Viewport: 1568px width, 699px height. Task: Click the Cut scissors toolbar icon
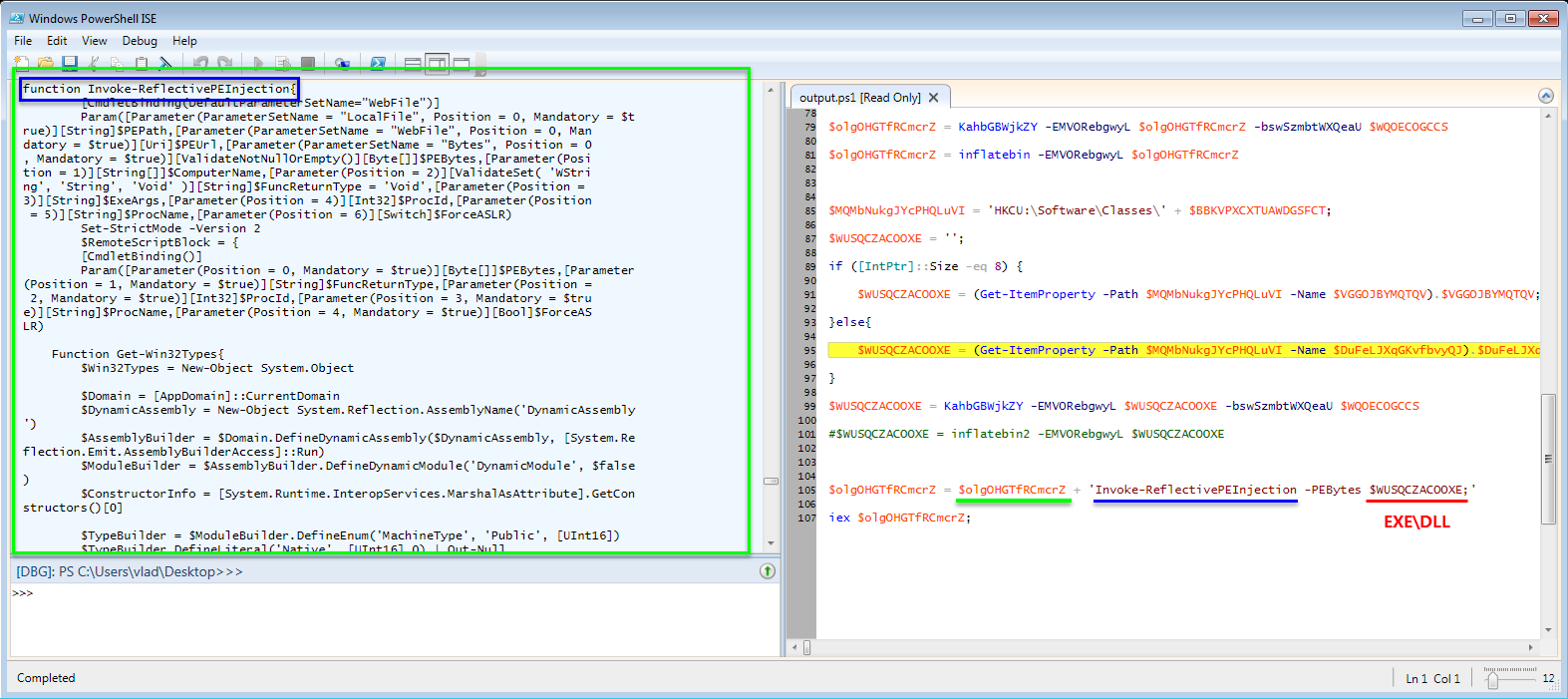[x=94, y=64]
